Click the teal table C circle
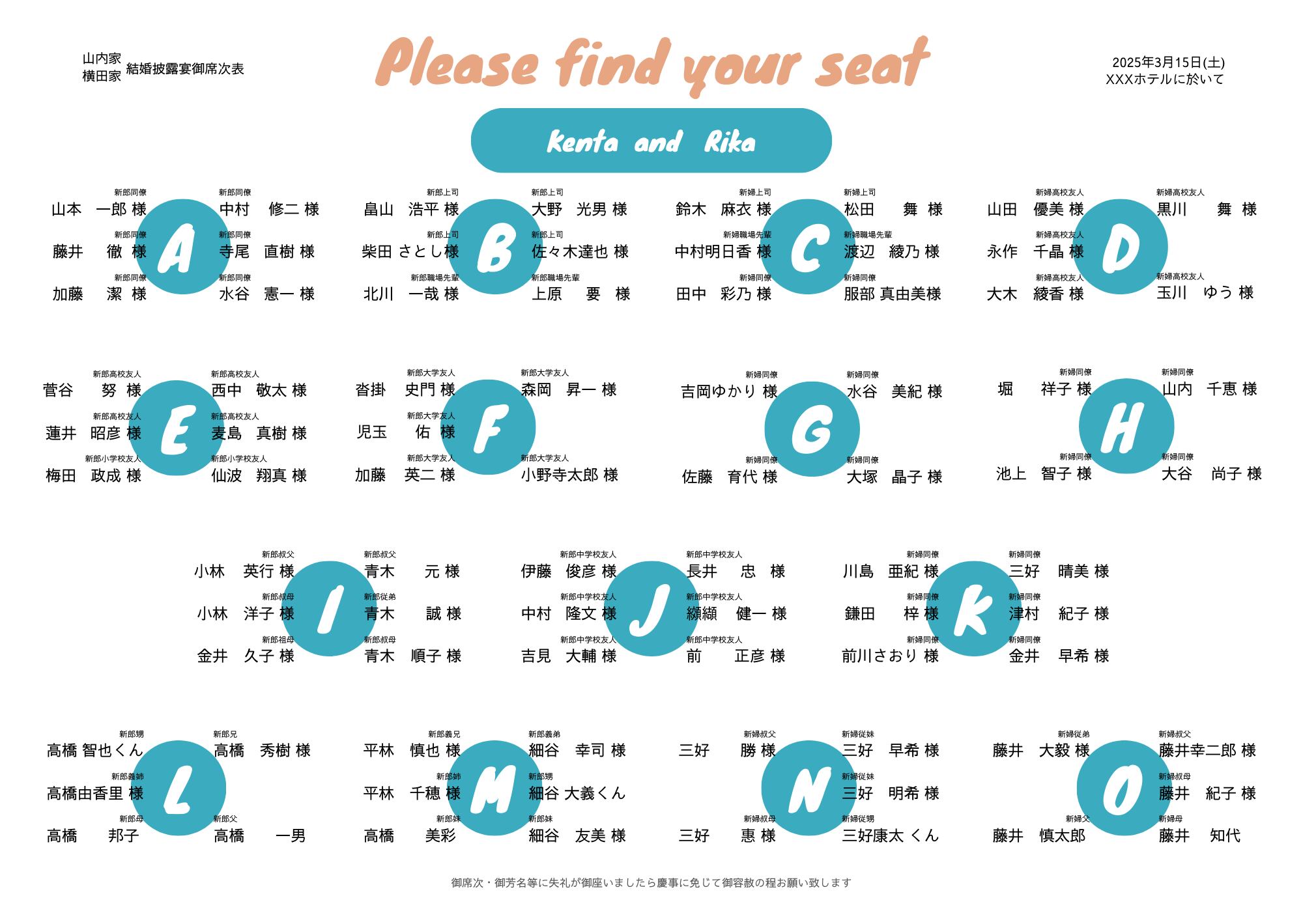This screenshot has height=924, width=1303. pyautogui.click(x=808, y=247)
